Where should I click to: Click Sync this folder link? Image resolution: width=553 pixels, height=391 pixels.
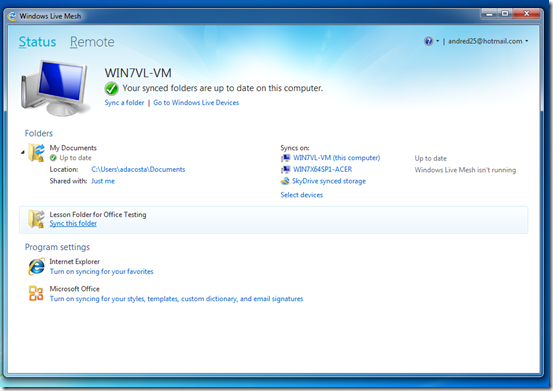[x=73, y=223]
